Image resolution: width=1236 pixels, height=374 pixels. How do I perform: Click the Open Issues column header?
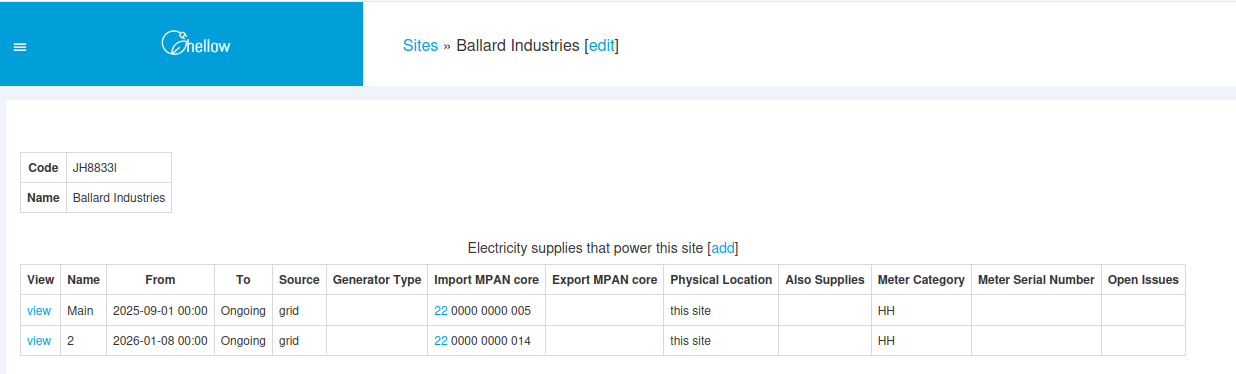pyautogui.click(x=1143, y=280)
